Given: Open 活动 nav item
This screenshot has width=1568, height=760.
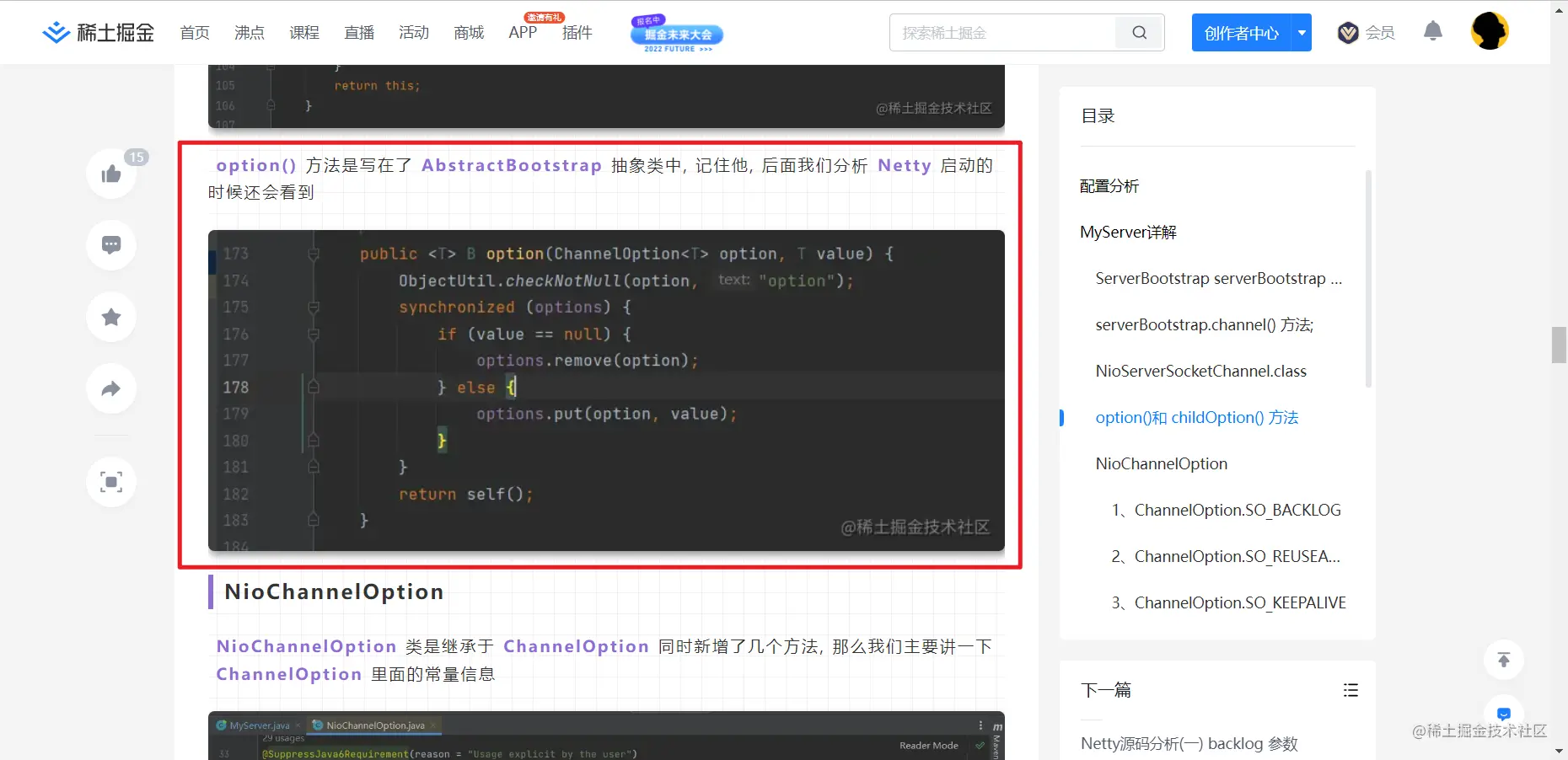Looking at the screenshot, I should [x=414, y=33].
